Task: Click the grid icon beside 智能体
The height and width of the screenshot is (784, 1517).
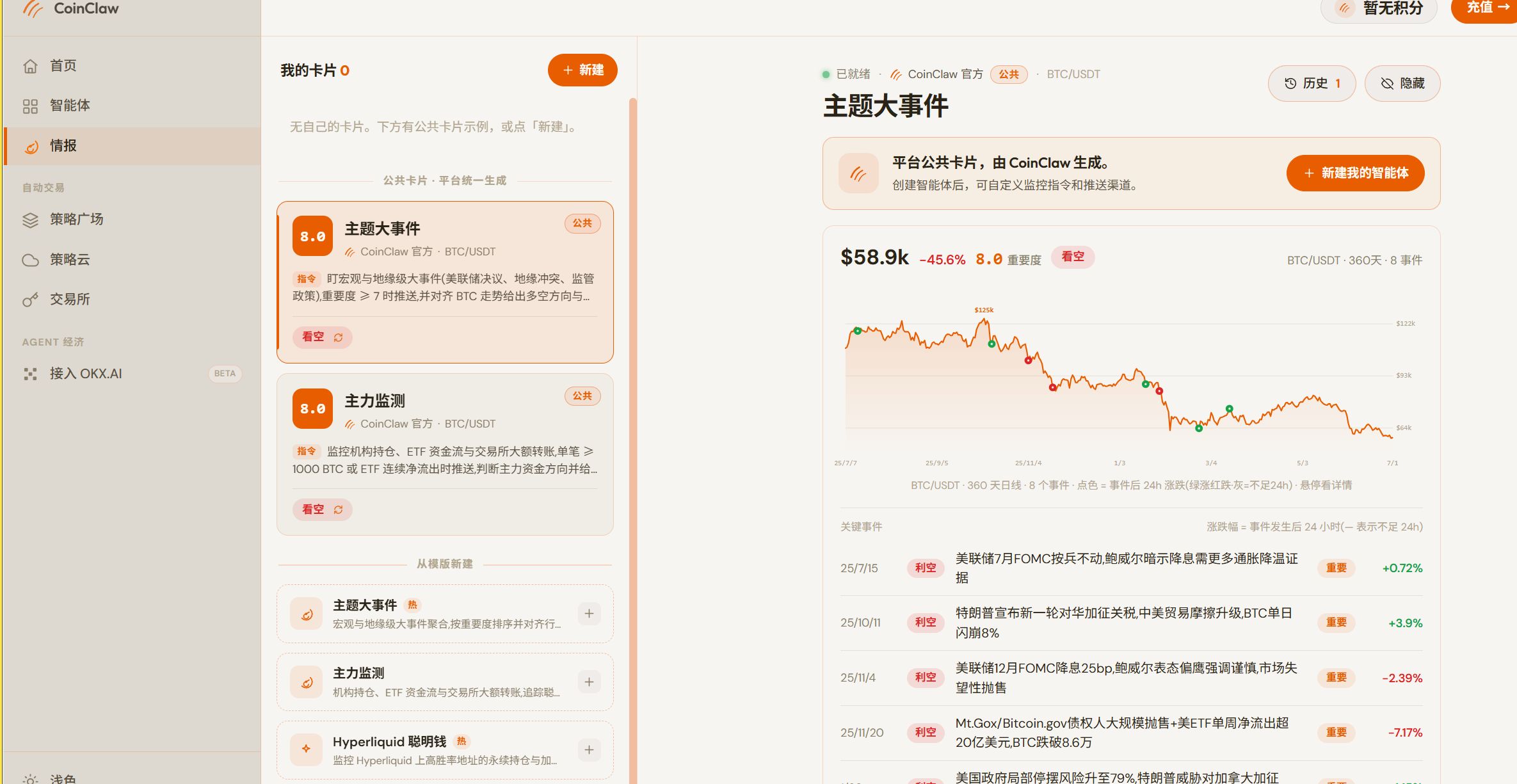Action: pyautogui.click(x=30, y=106)
